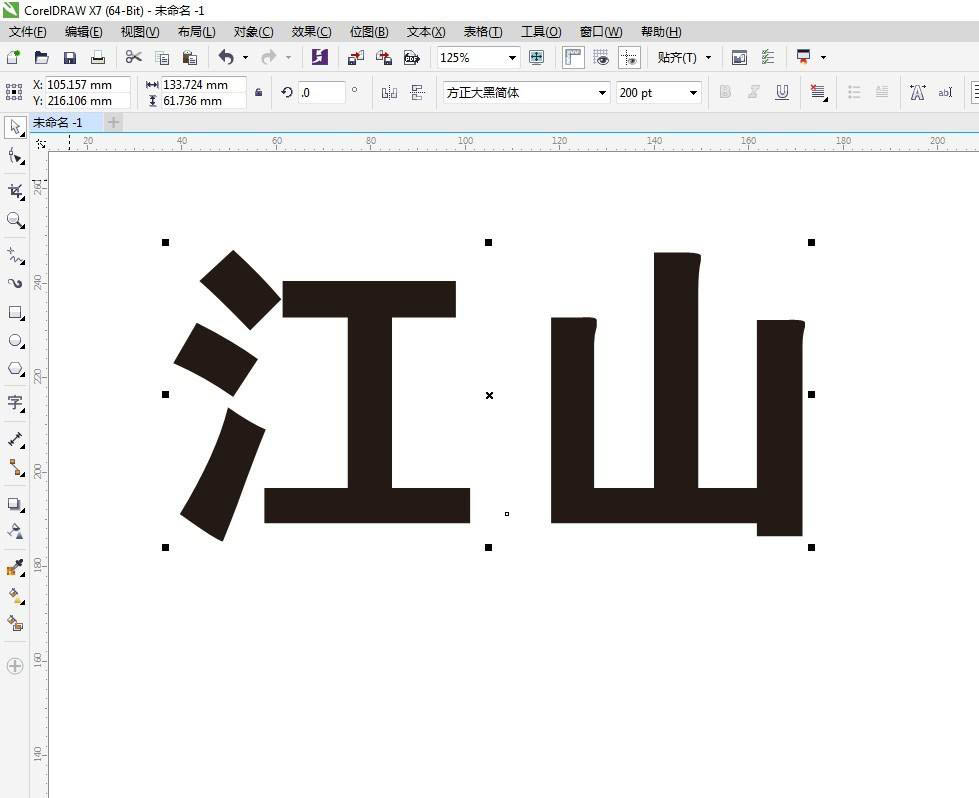Select the Zoom tool

15,221
